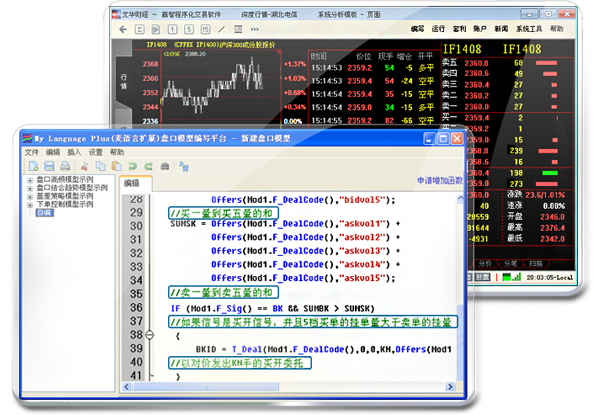Open the 帮助 menu in trading window
This screenshot has width=593, height=415.
tap(557, 29)
